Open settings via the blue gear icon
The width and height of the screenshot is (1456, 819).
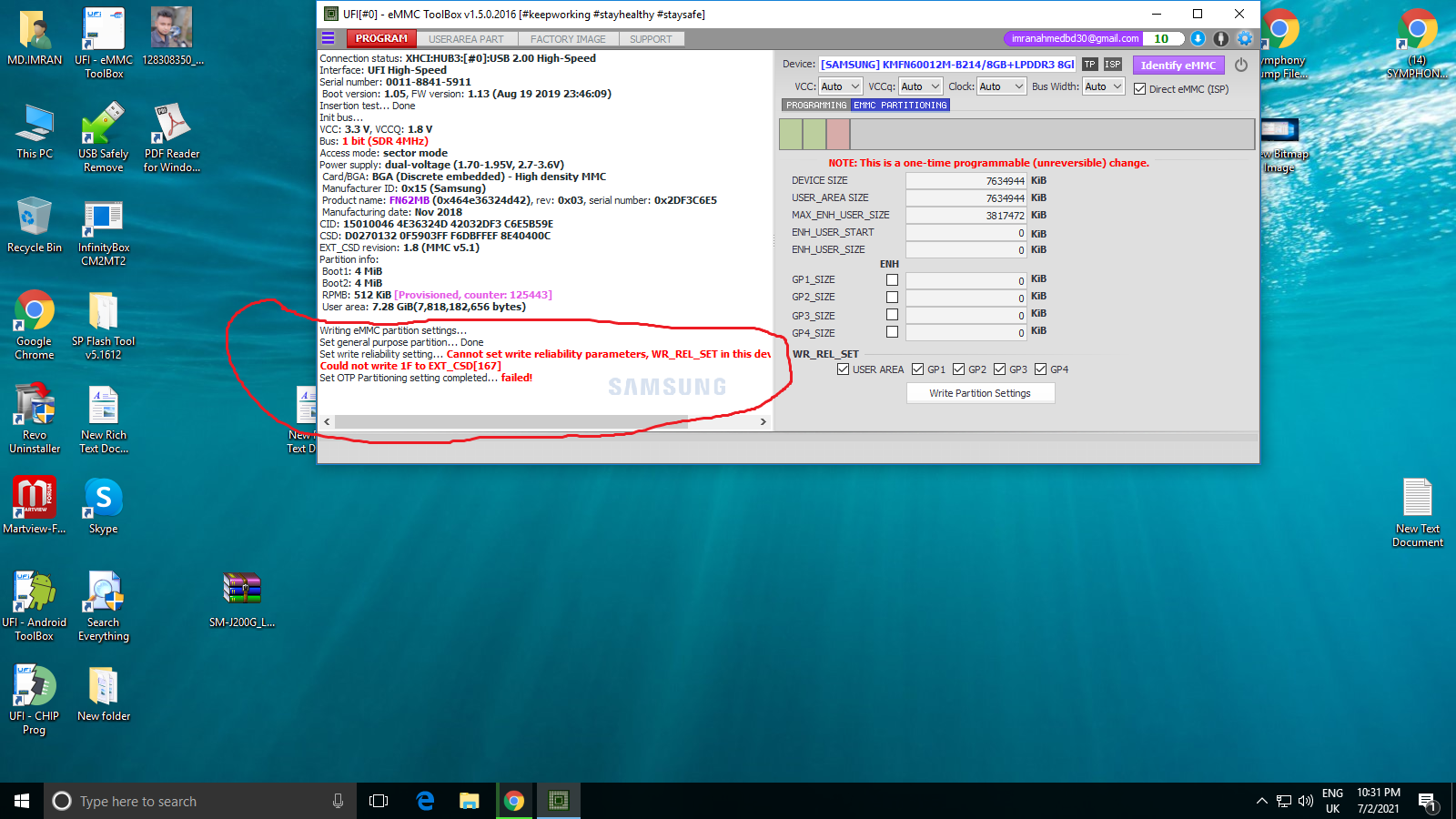tap(1245, 38)
